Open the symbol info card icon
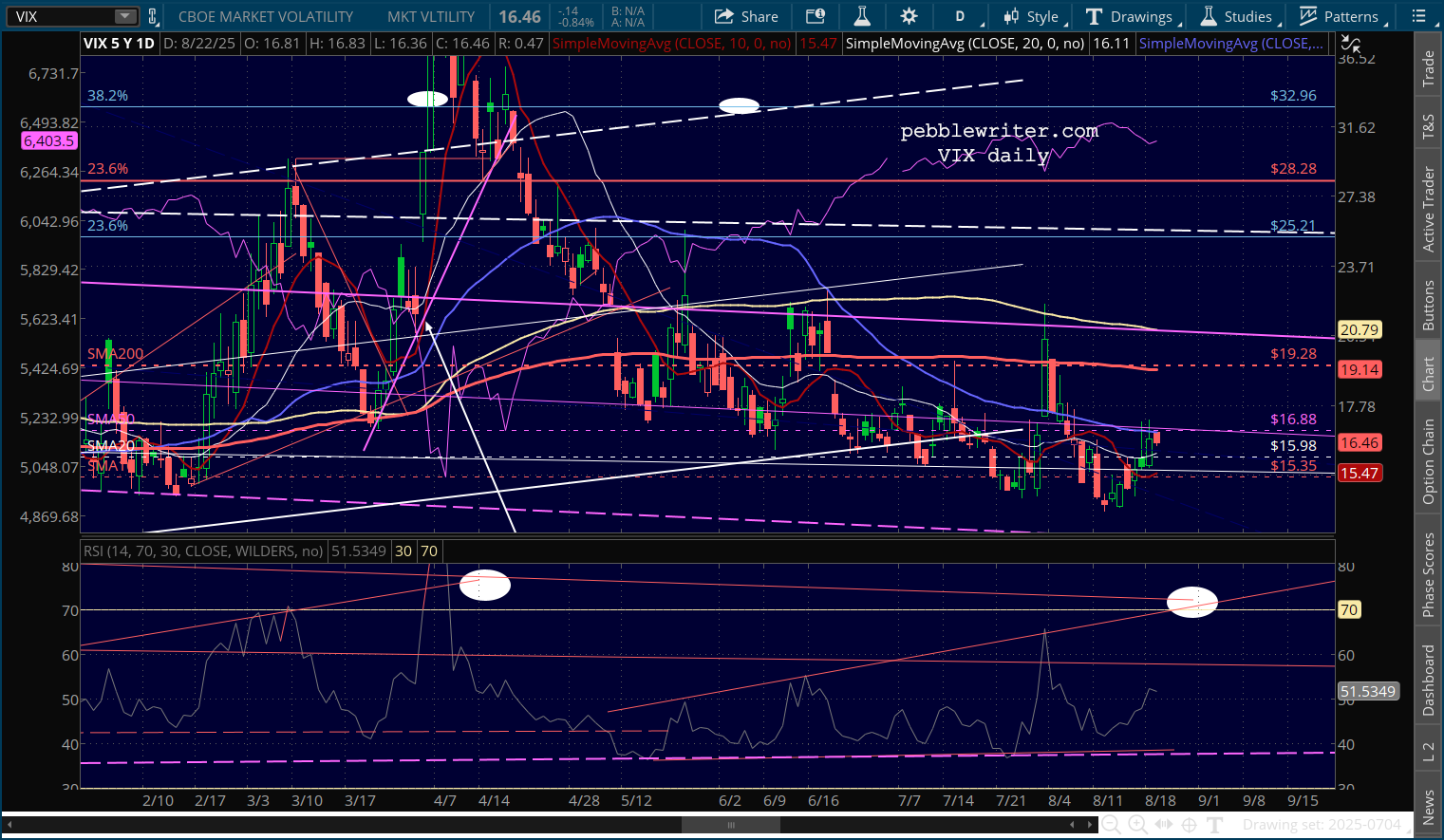1444x840 pixels. [x=816, y=16]
